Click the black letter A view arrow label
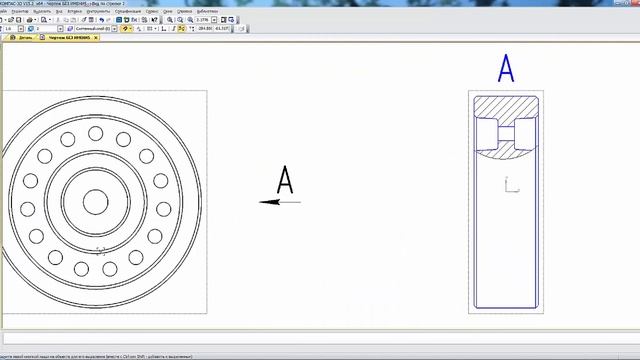The height and width of the screenshot is (360, 640). [x=285, y=180]
